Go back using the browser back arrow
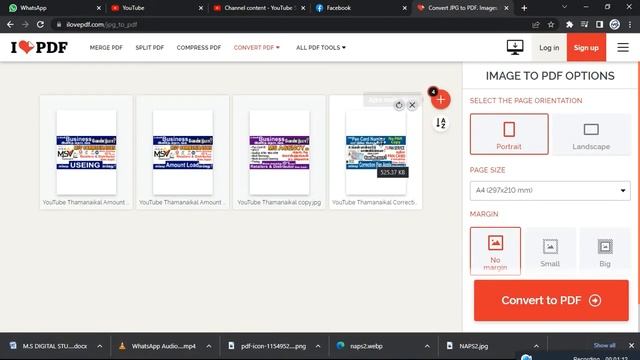This screenshot has height=360, width=640. 10,24
